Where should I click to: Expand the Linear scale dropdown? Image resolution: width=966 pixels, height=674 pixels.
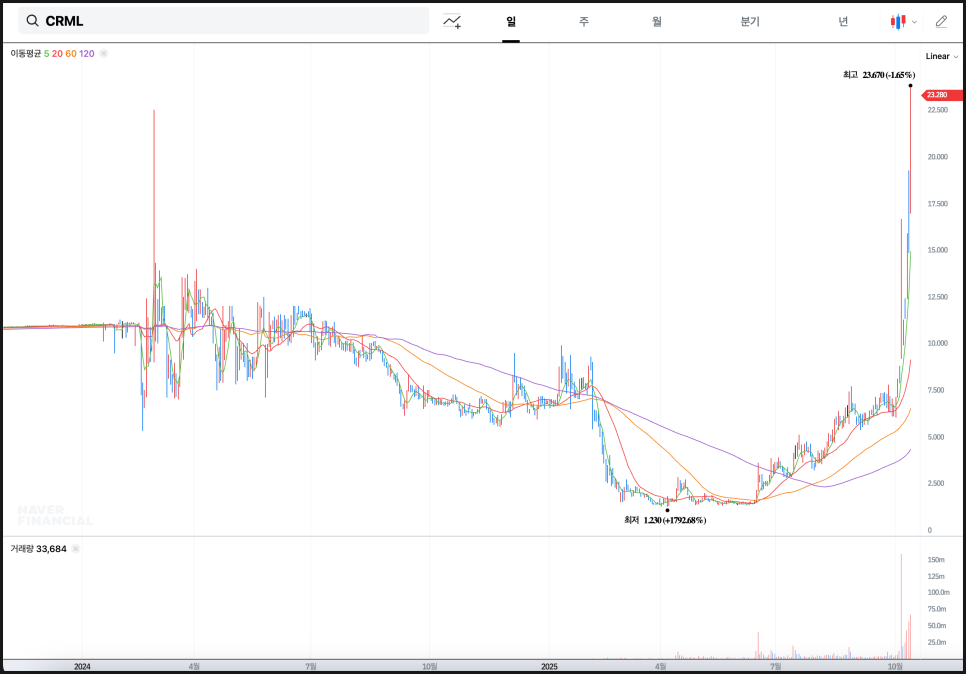(x=941, y=56)
